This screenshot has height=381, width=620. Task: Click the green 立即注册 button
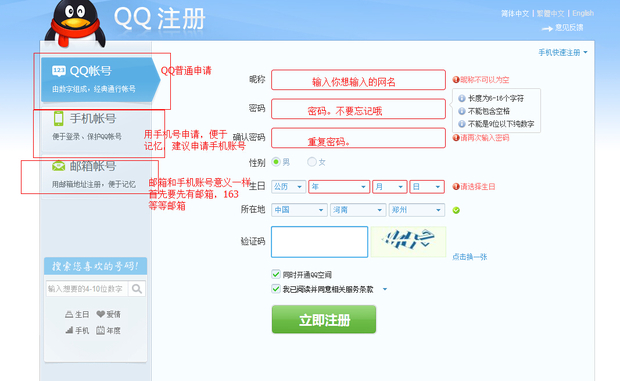coord(324,319)
